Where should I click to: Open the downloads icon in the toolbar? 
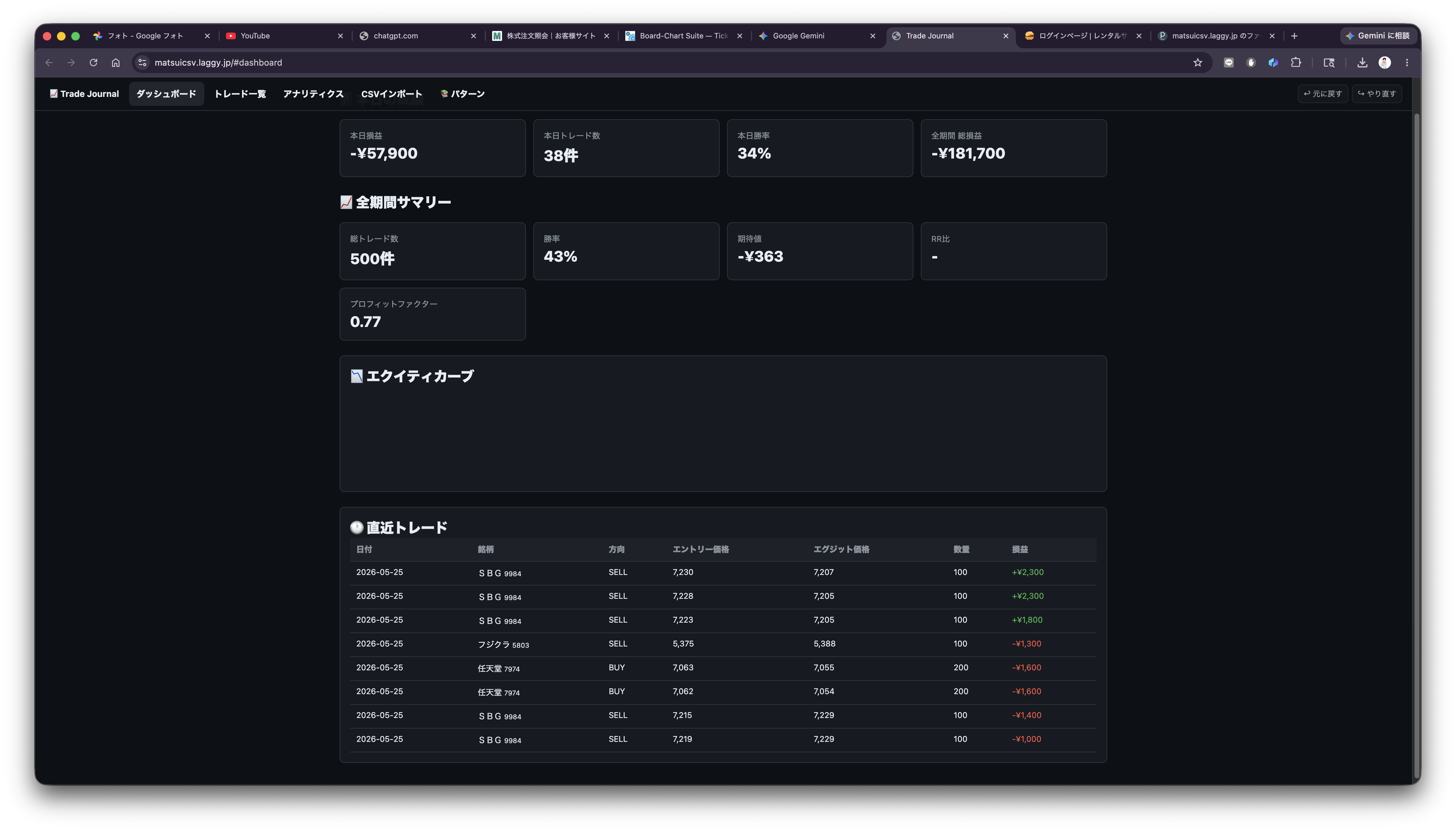click(x=1363, y=63)
